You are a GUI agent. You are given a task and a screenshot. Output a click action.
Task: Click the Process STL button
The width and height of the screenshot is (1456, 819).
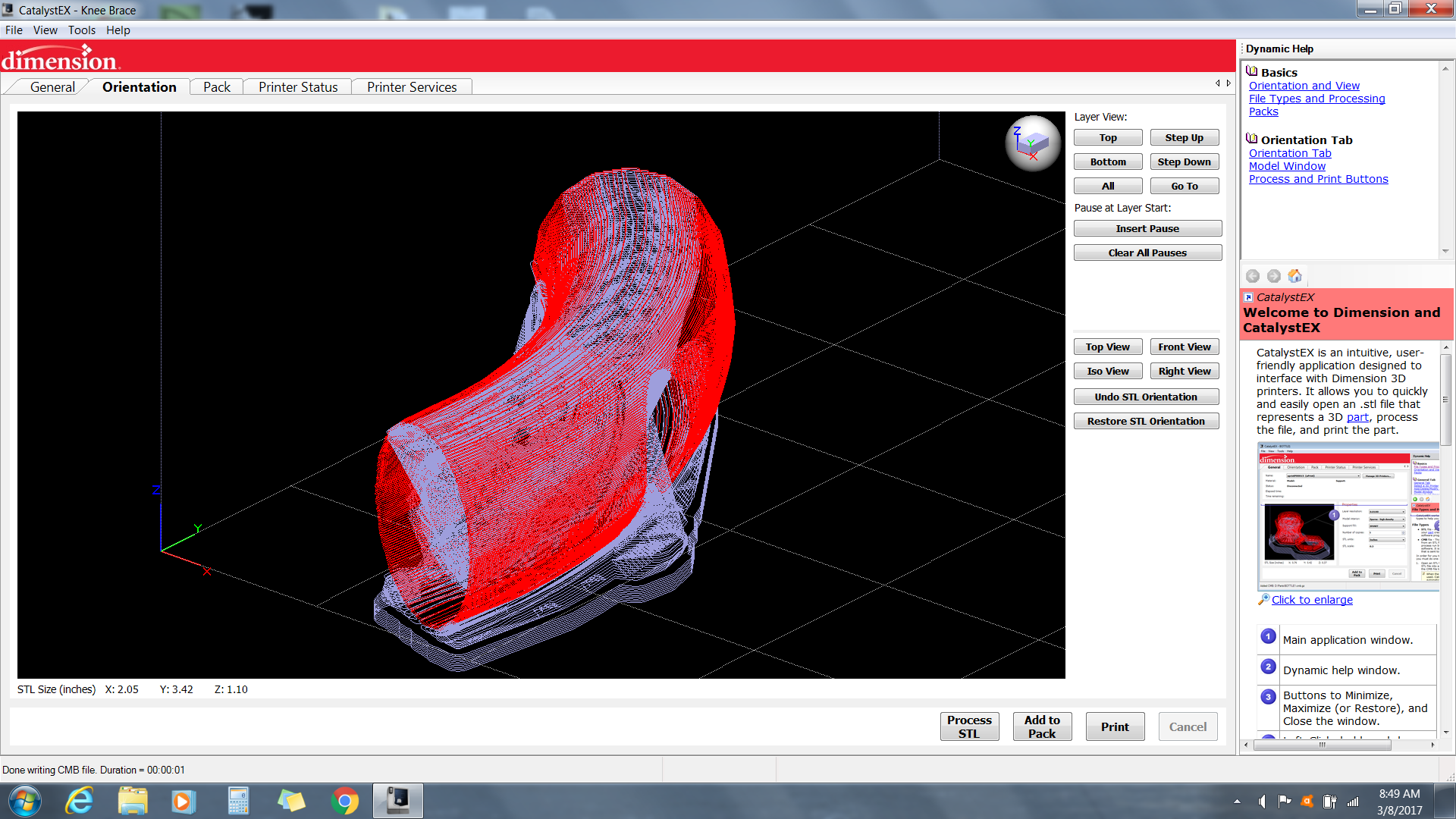[969, 726]
